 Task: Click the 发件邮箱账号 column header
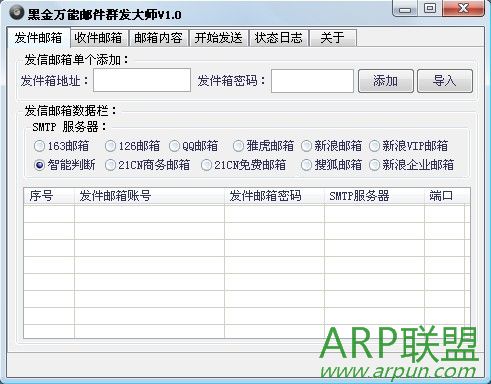tap(149, 196)
